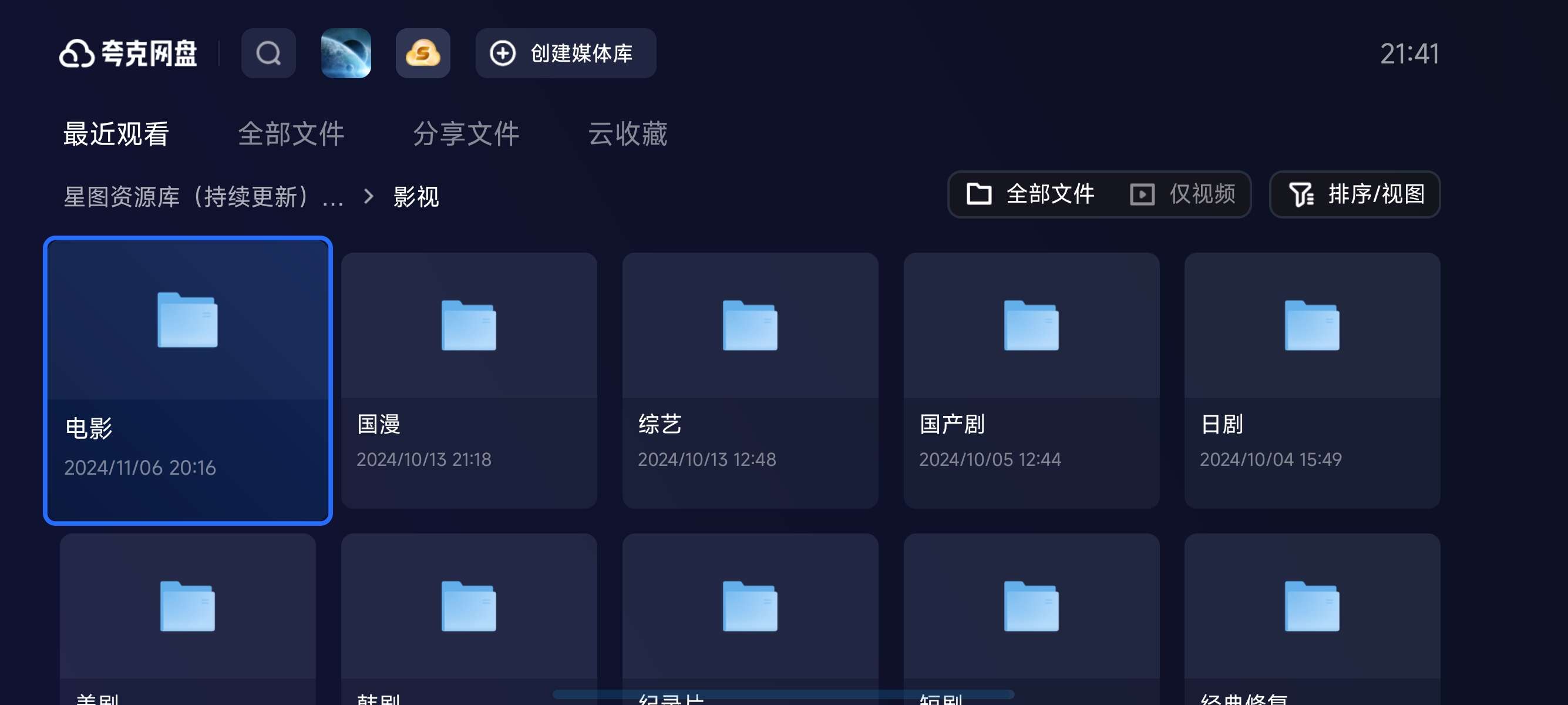Switch to 最近观看 tab
Viewport: 1568px width, 705px height.
[x=116, y=133]
